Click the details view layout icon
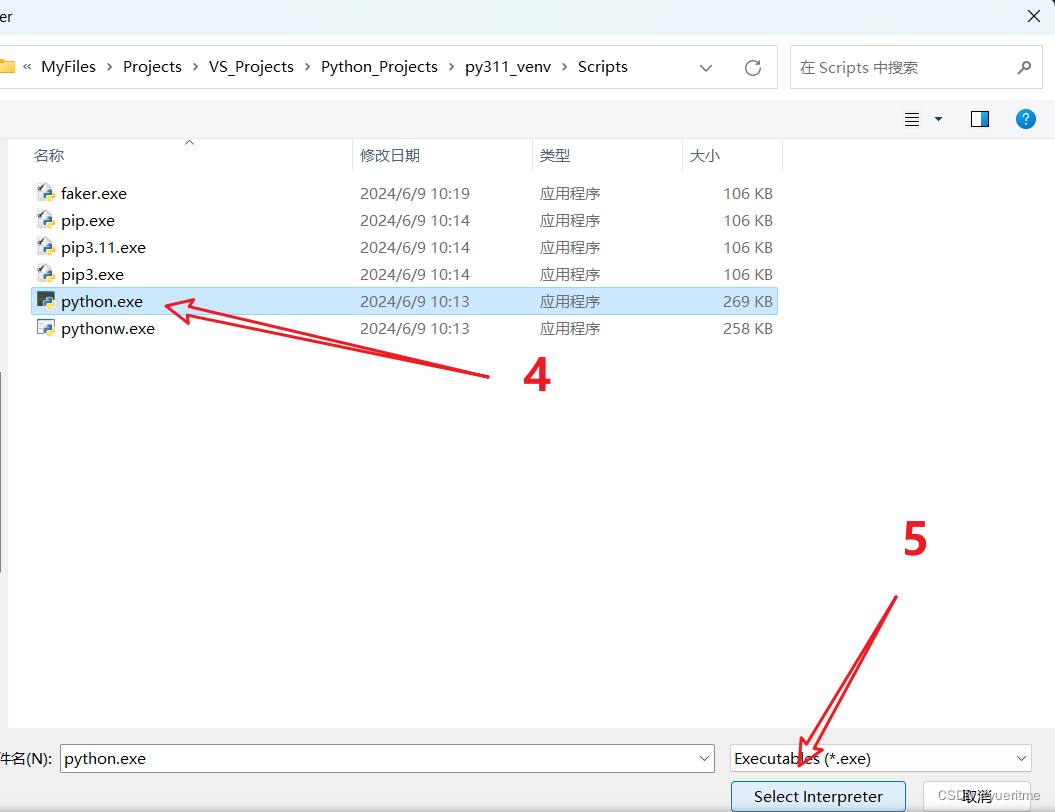This screenshot has width=1055, height=812. tap(910, 118)
